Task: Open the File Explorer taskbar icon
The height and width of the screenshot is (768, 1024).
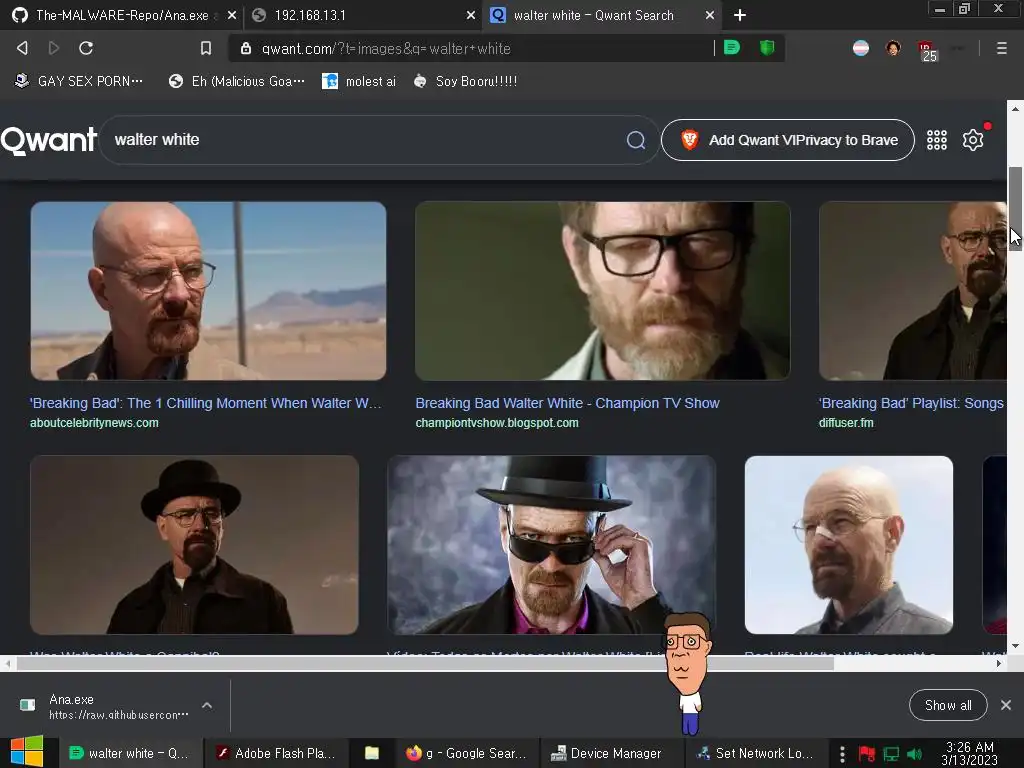Action: point(372,753)
